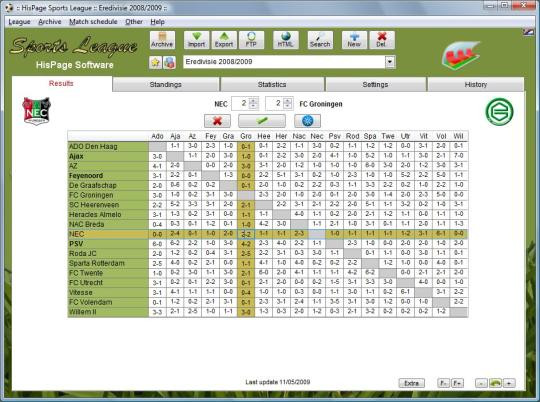The height and width of the screenshot is (402, 540).
Task: Click the star favorites icon
Action: coord(155,62)
